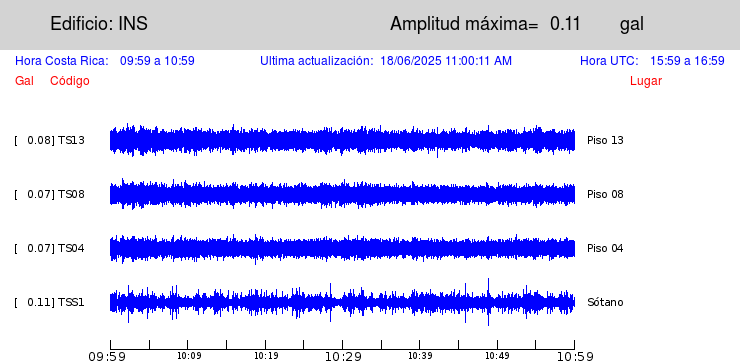This screenshot has height=363, width=740.
Task: Click the 10:39 time axis label
Action: pyautogui.click(x=420, y=355)
